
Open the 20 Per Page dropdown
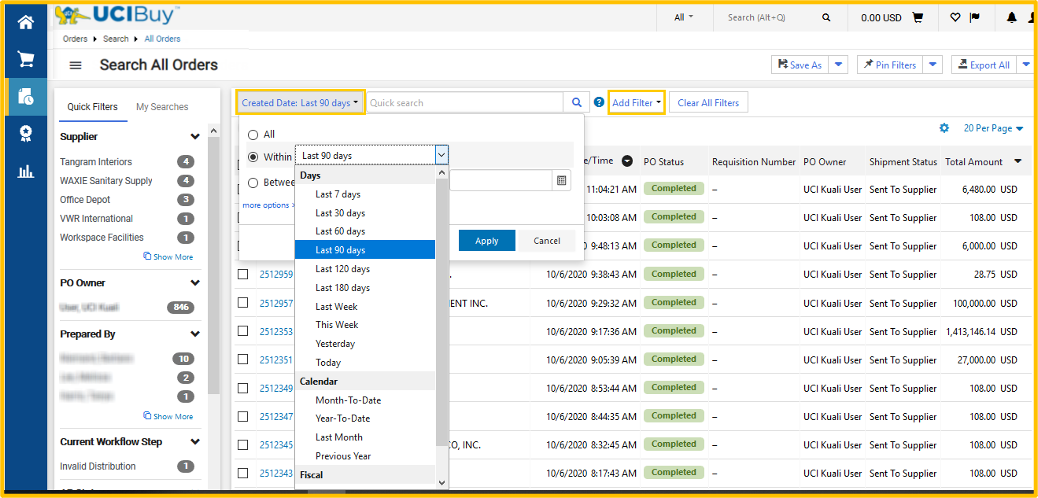pos(994,128)
